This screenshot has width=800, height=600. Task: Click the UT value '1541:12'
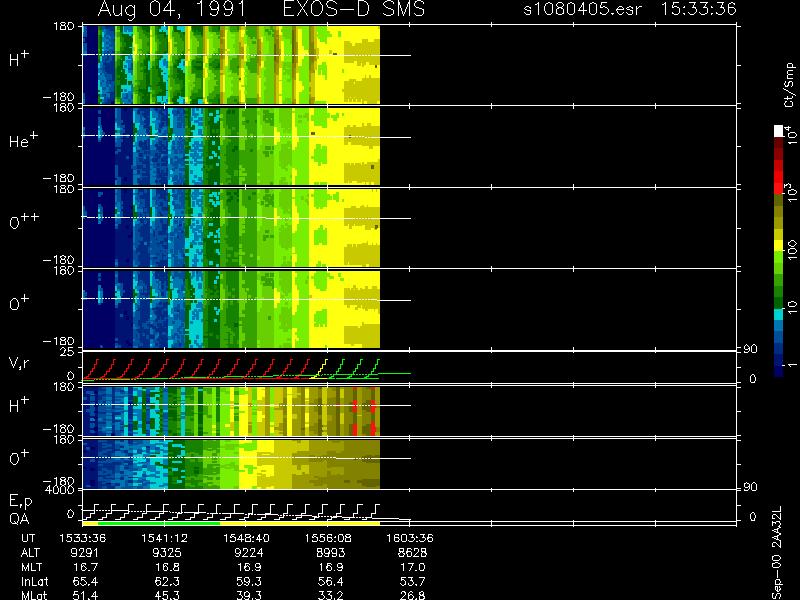tap(164, 538)
